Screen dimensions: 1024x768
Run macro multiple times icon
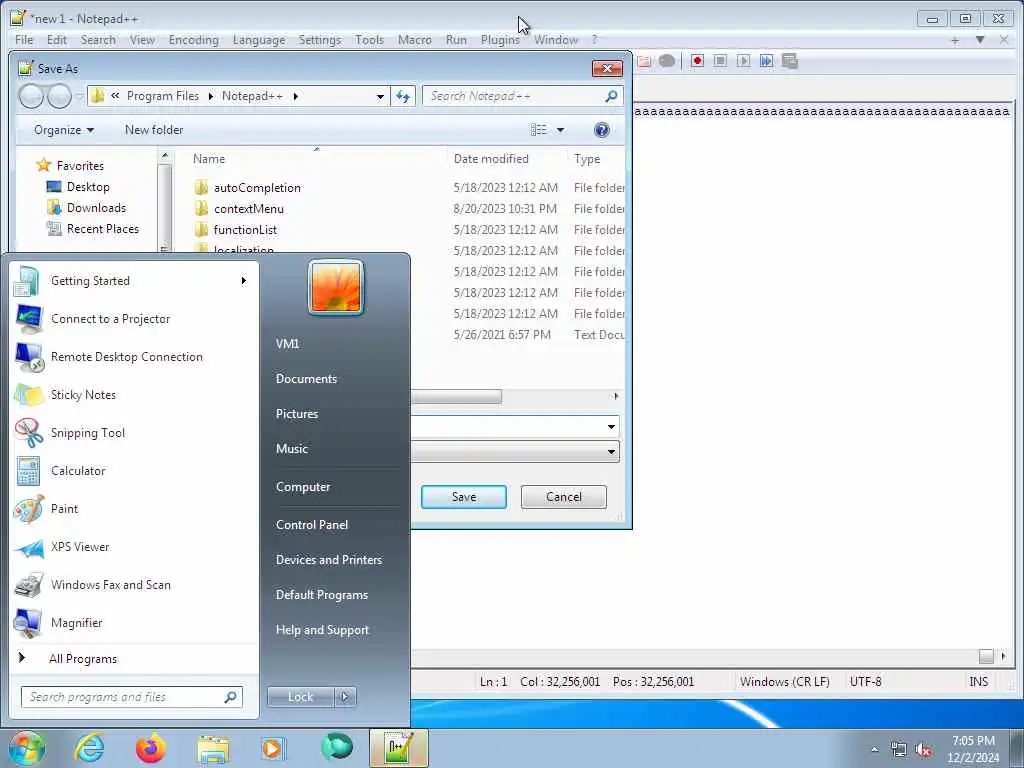(767, 61)
